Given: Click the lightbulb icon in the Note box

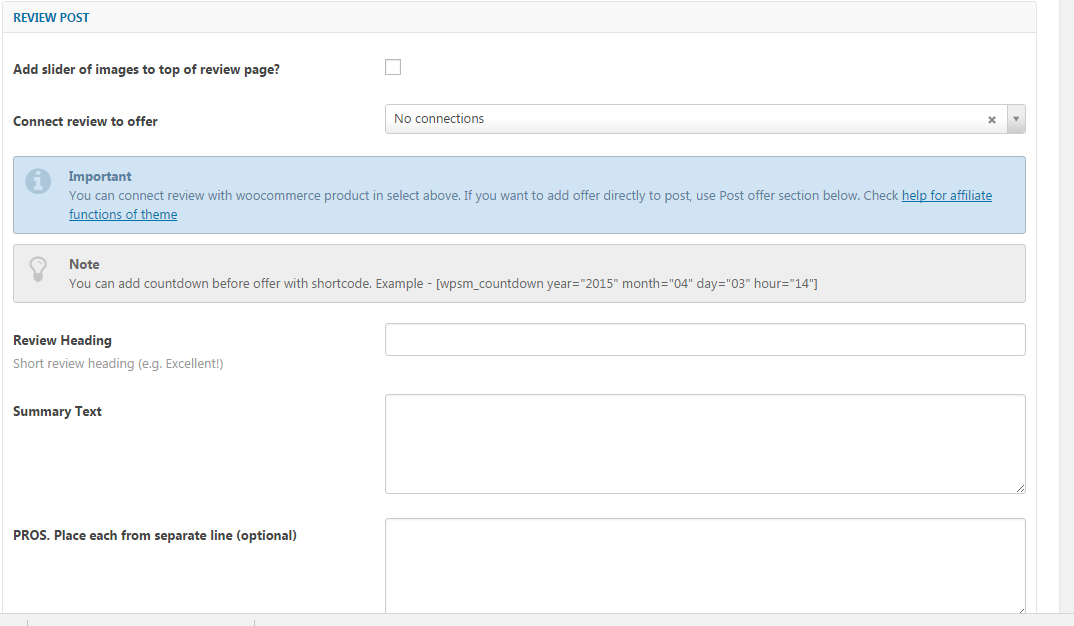Looking at the screenshot, I should click(38, 268).
